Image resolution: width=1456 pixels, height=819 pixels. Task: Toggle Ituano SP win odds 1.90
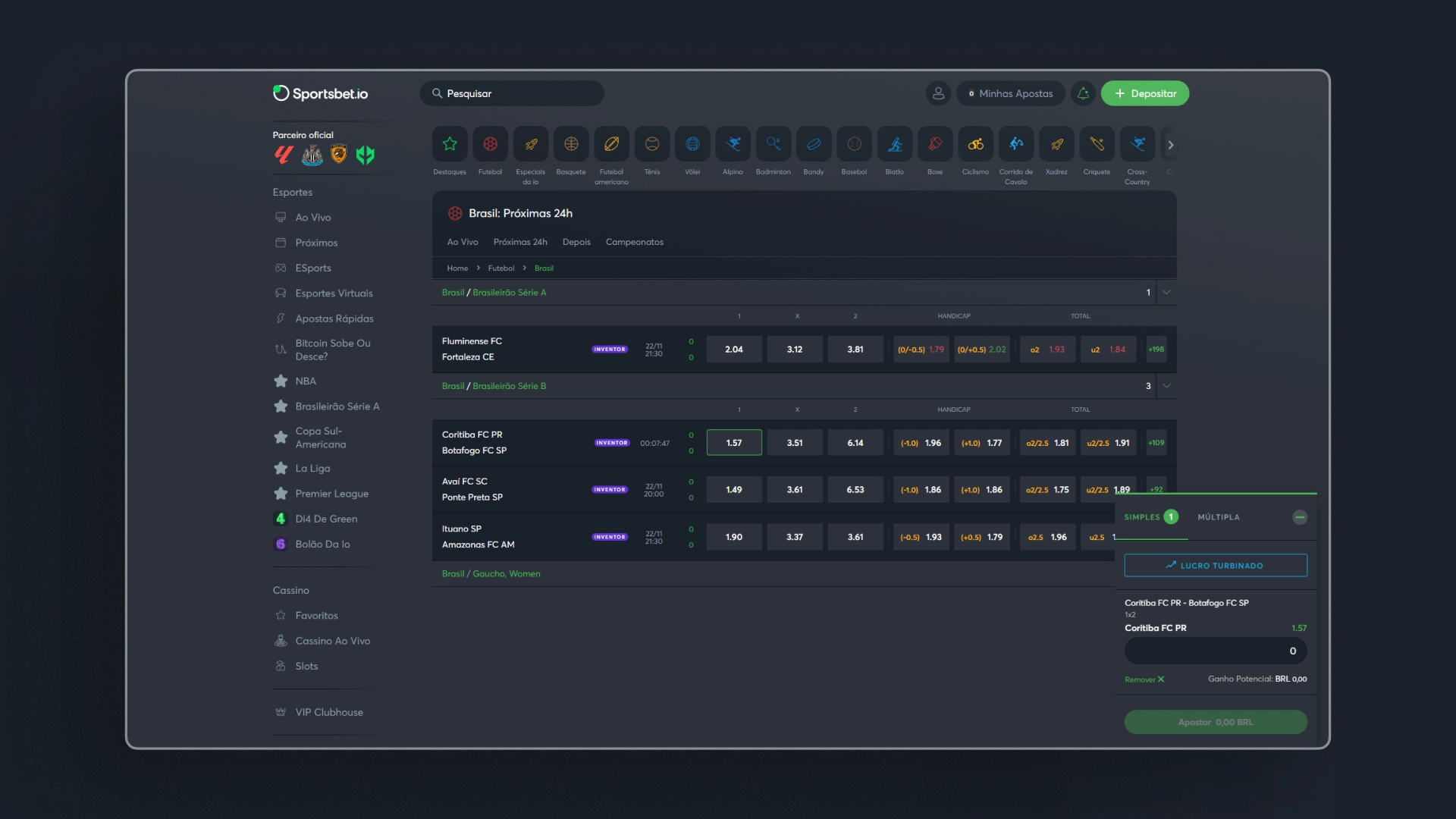pyautogui.click(x=734, y=537)
